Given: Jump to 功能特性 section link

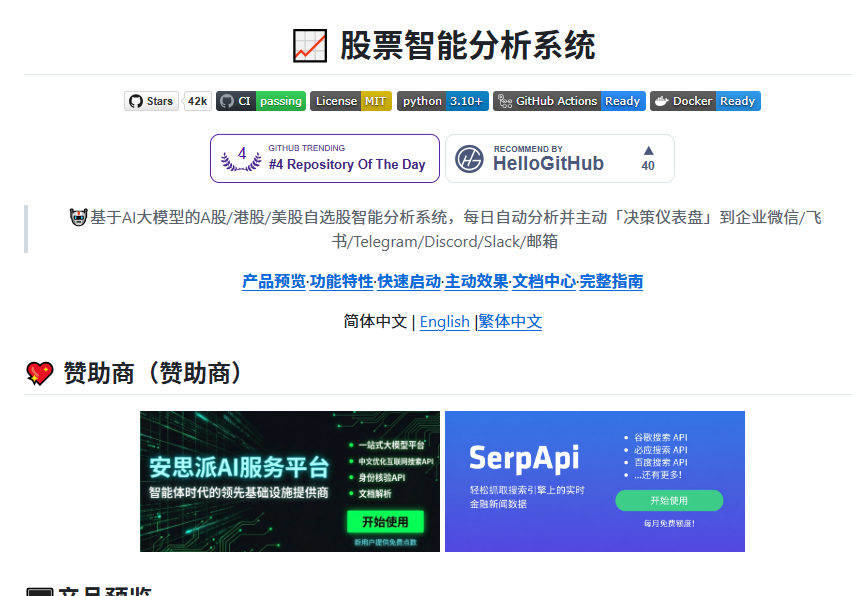Looking at the screenshot, I should pos(342,281).
